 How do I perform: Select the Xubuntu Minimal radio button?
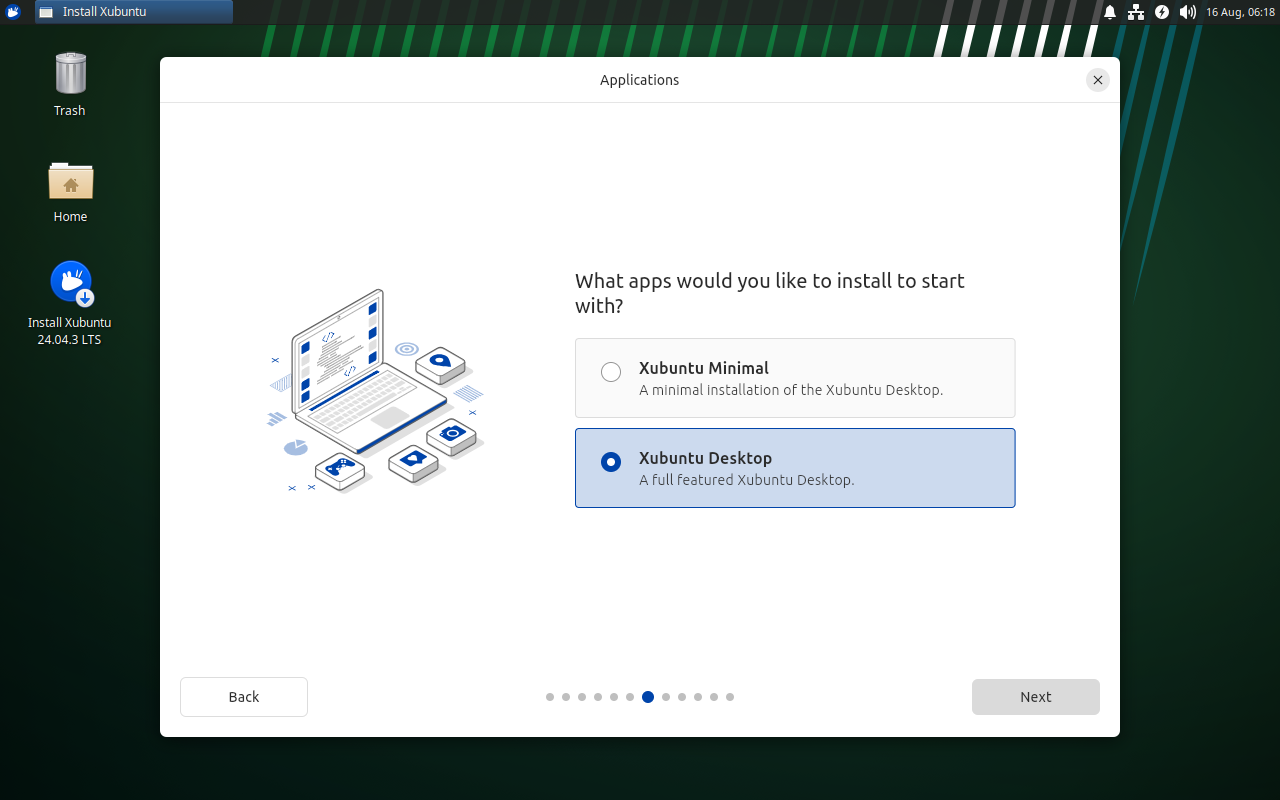point(611,372)
